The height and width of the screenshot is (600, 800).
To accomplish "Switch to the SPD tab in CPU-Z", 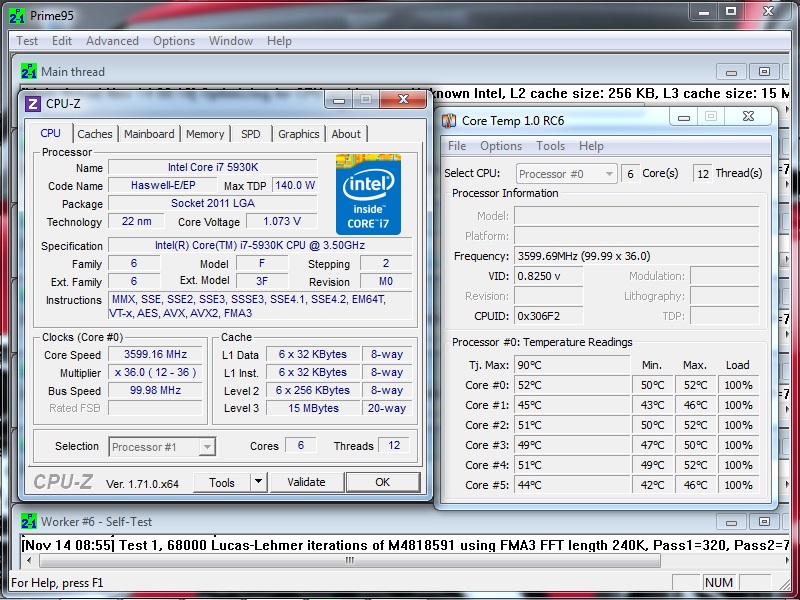I will 251,134.
